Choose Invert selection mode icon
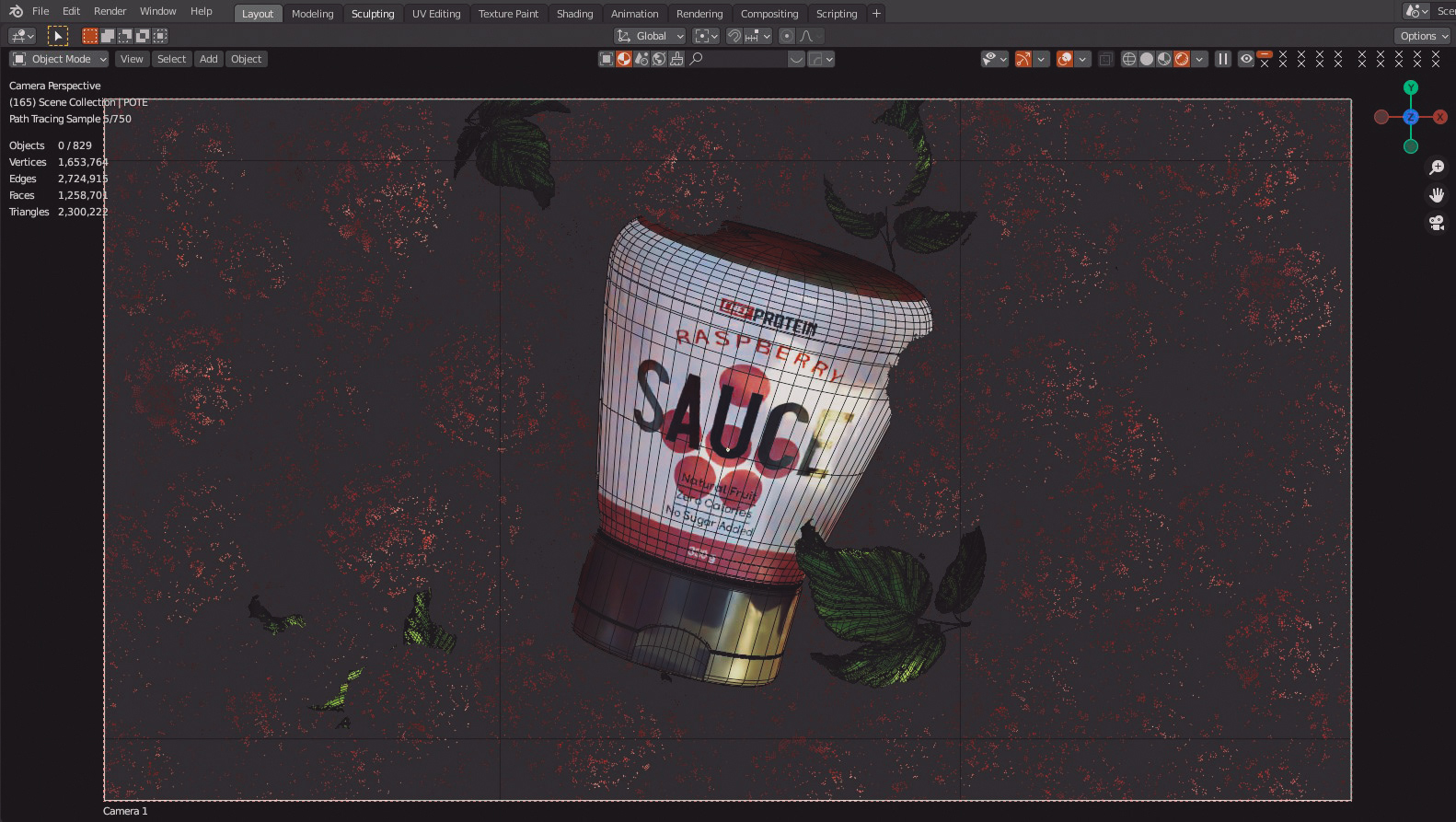Screen dimensions: 1456x822 coord(143,36)
